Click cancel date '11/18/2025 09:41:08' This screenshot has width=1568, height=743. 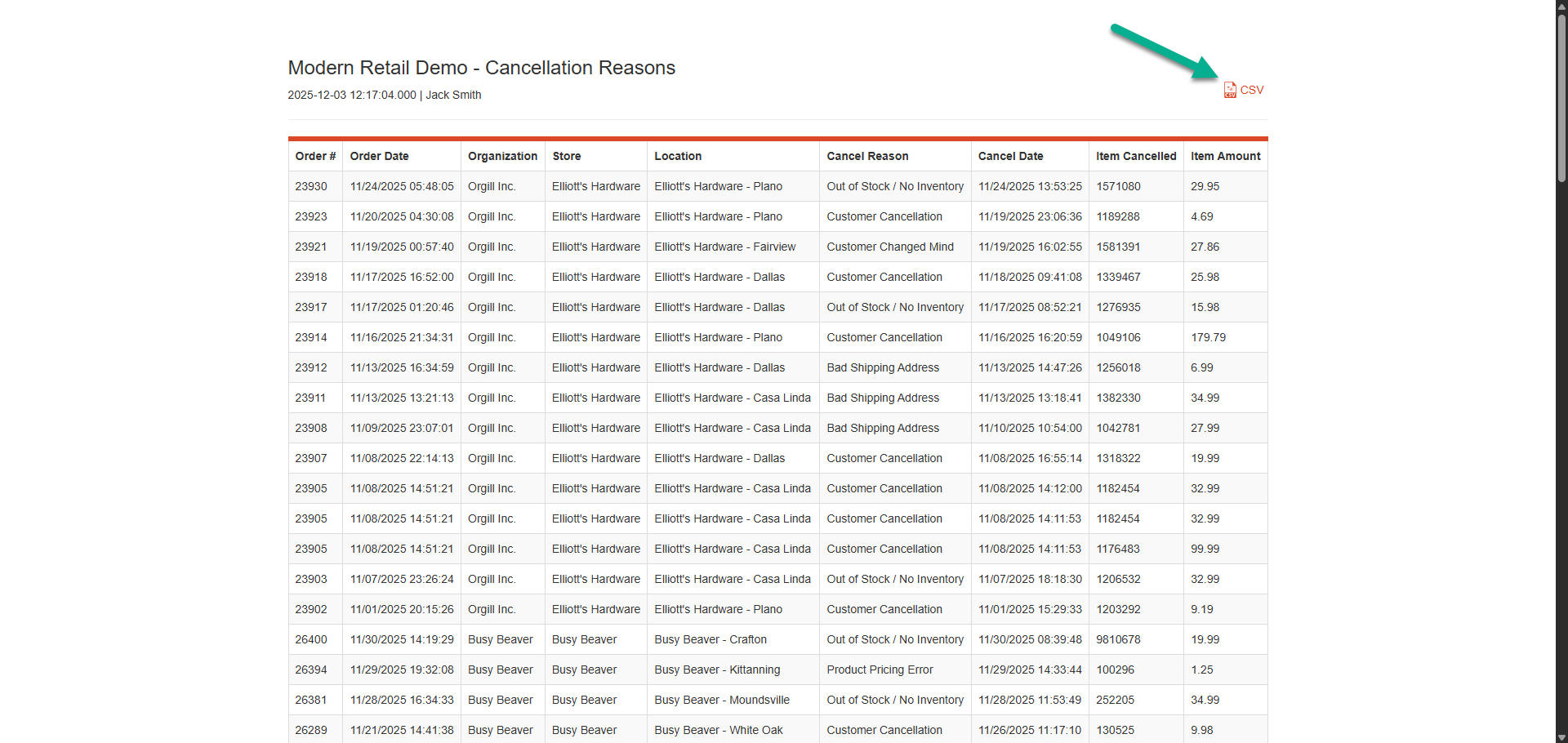click(1030, 277)
